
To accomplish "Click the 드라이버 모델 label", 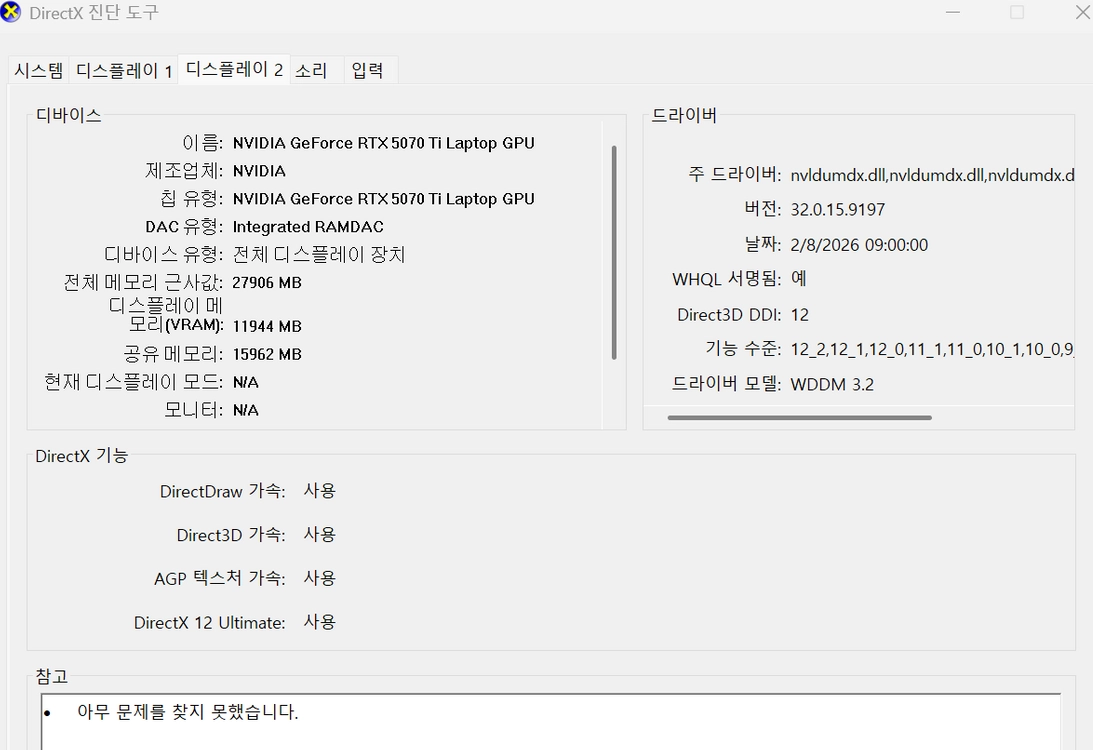I will (726, 384).
